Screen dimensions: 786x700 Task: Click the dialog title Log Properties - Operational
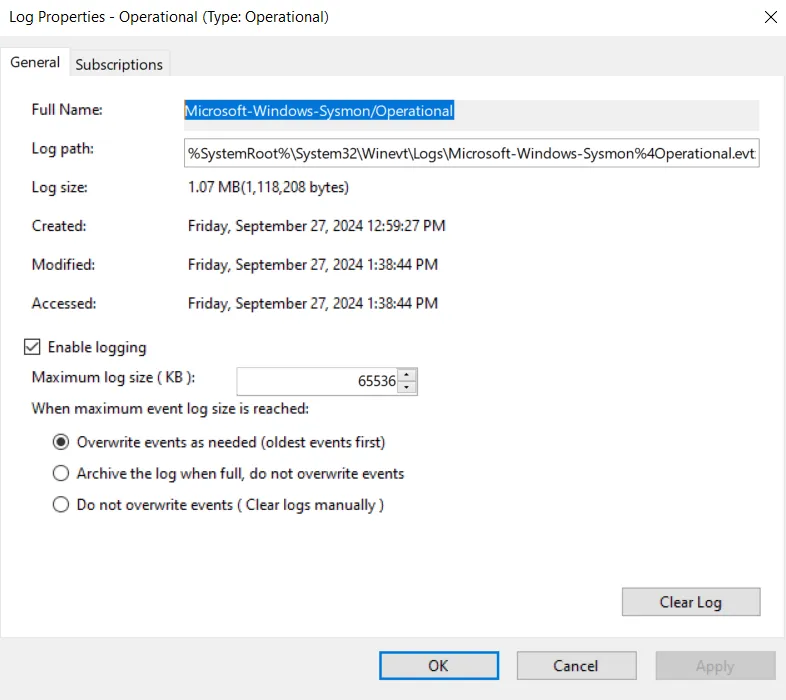coord(169,17)
